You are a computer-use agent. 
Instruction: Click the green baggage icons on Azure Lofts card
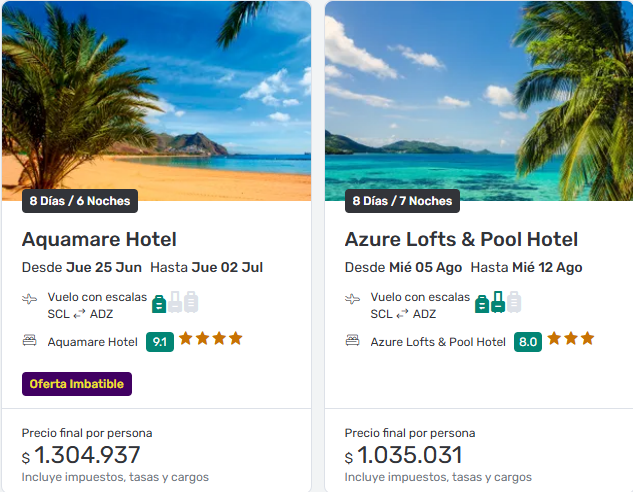click(x=498, y=302)
